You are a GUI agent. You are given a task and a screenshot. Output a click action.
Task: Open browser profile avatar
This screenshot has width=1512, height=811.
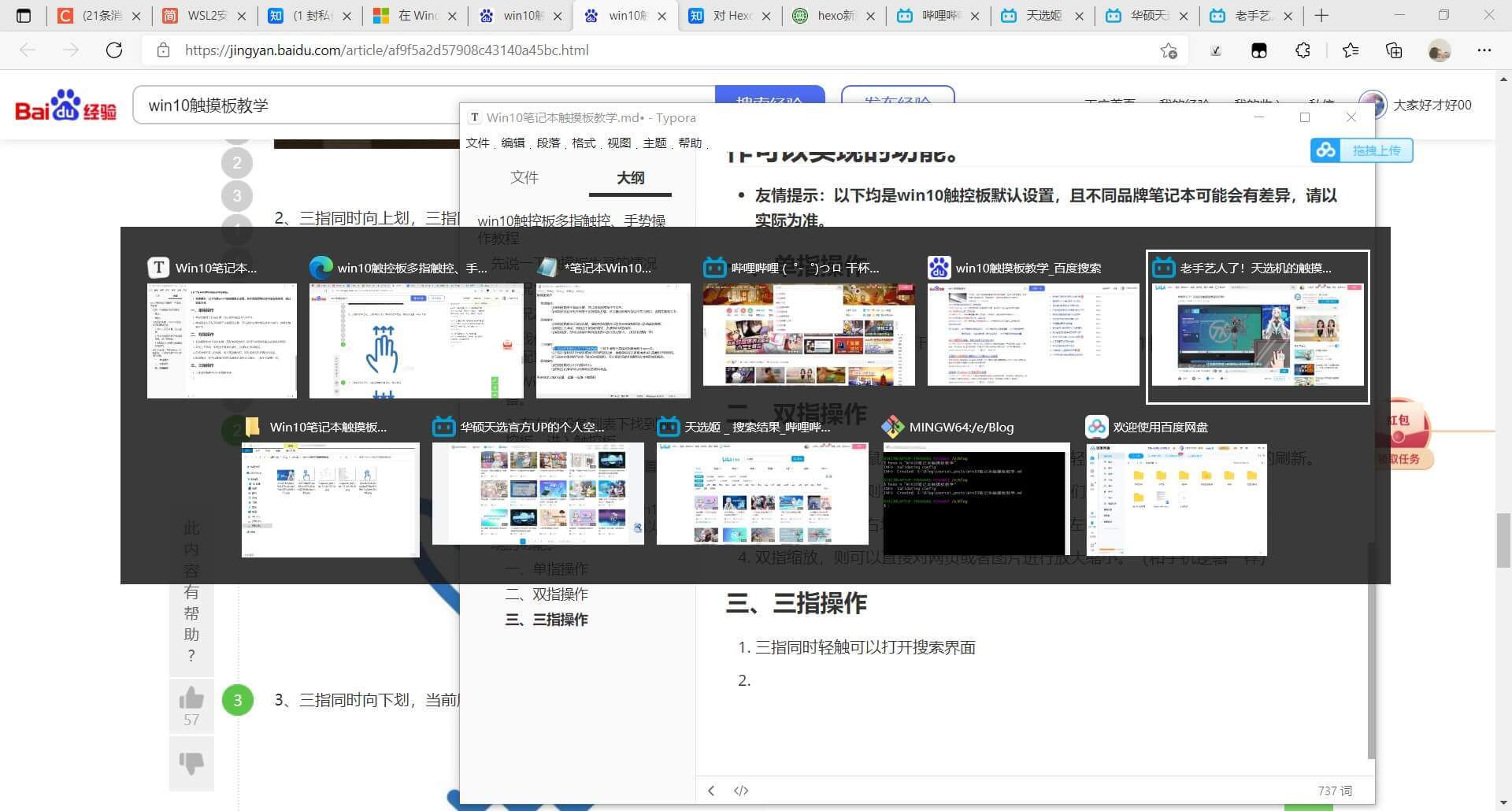click(1439, 50)
